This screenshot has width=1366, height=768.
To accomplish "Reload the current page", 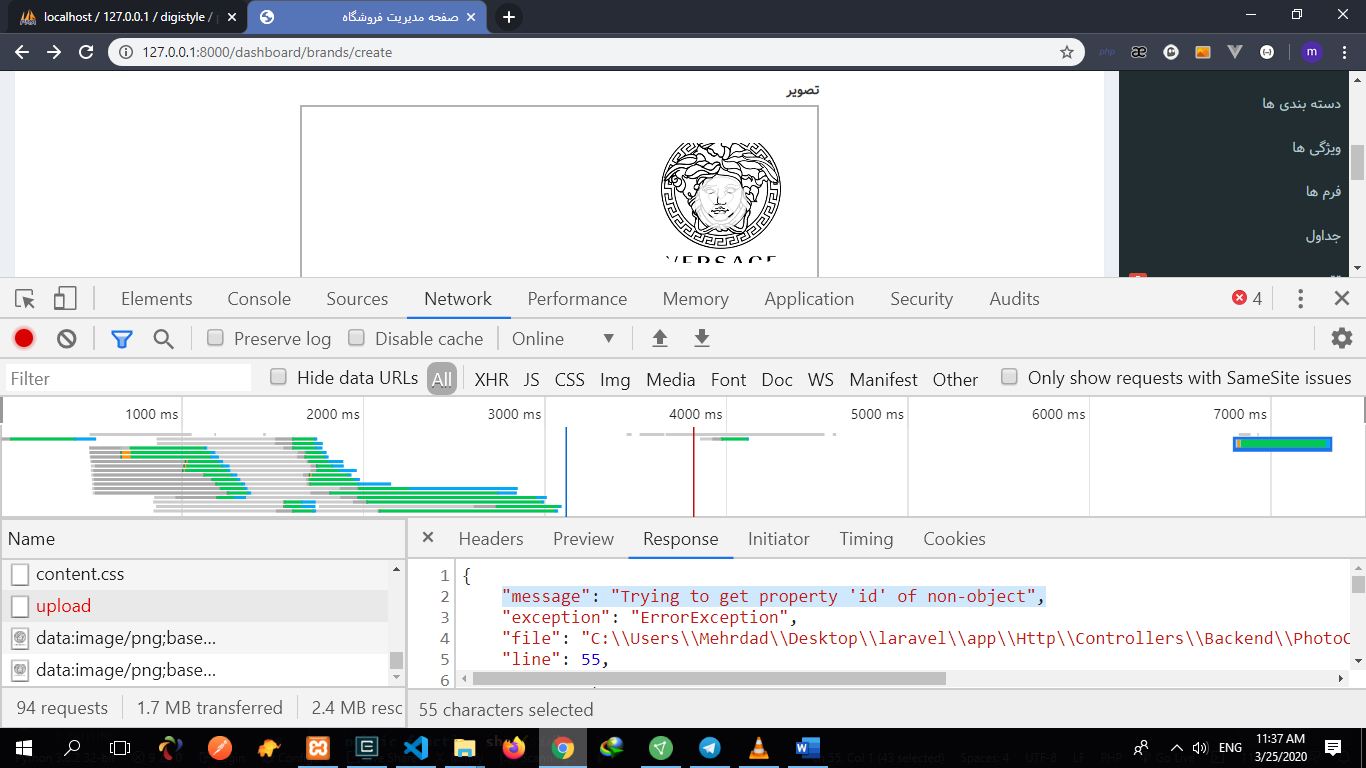I will [x=86, y=52].
